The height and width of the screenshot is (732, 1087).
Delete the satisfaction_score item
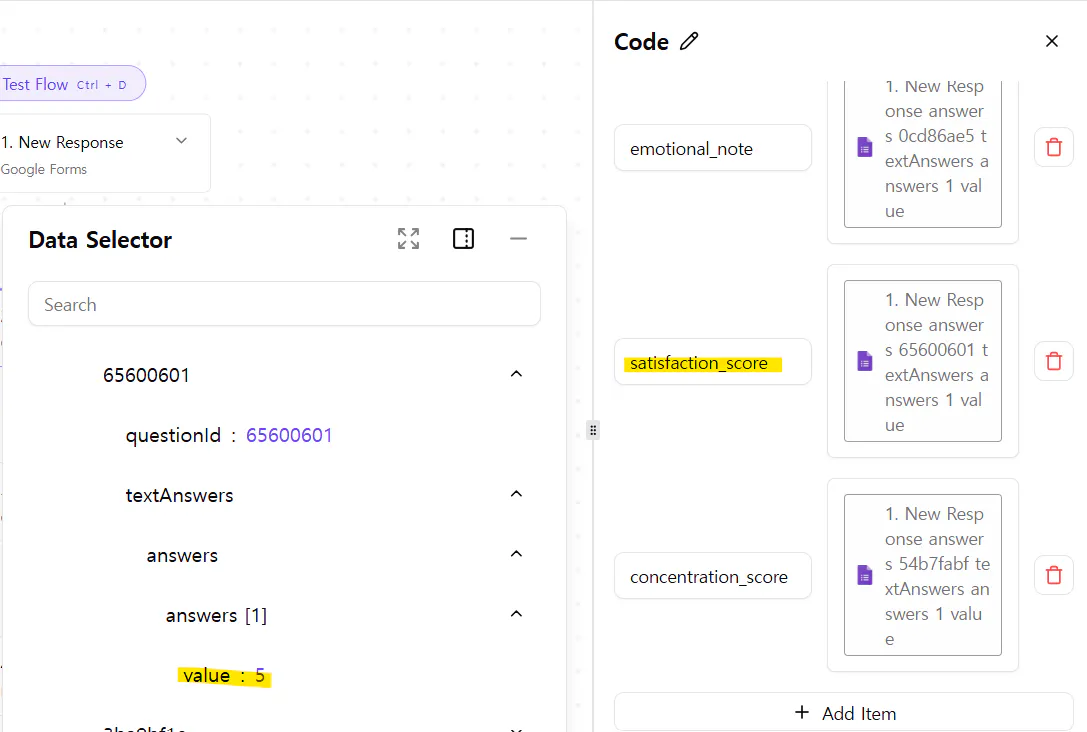coord(1053,361)
